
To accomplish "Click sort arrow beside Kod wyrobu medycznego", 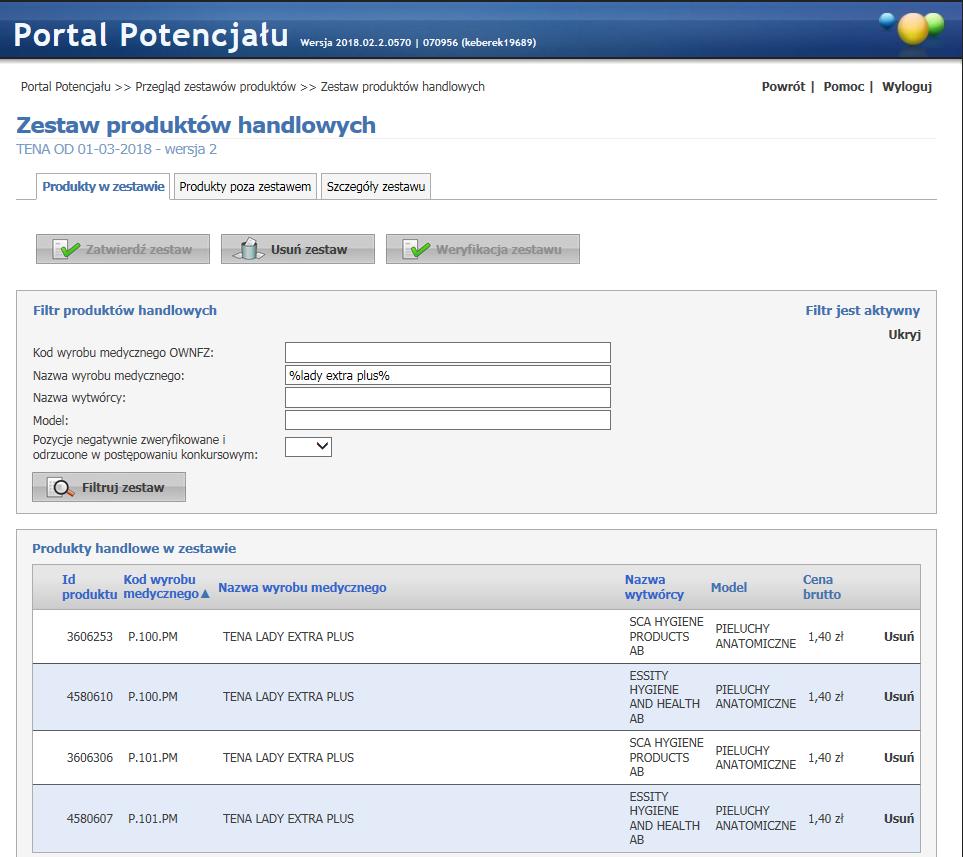I will (x=205, y=594).
